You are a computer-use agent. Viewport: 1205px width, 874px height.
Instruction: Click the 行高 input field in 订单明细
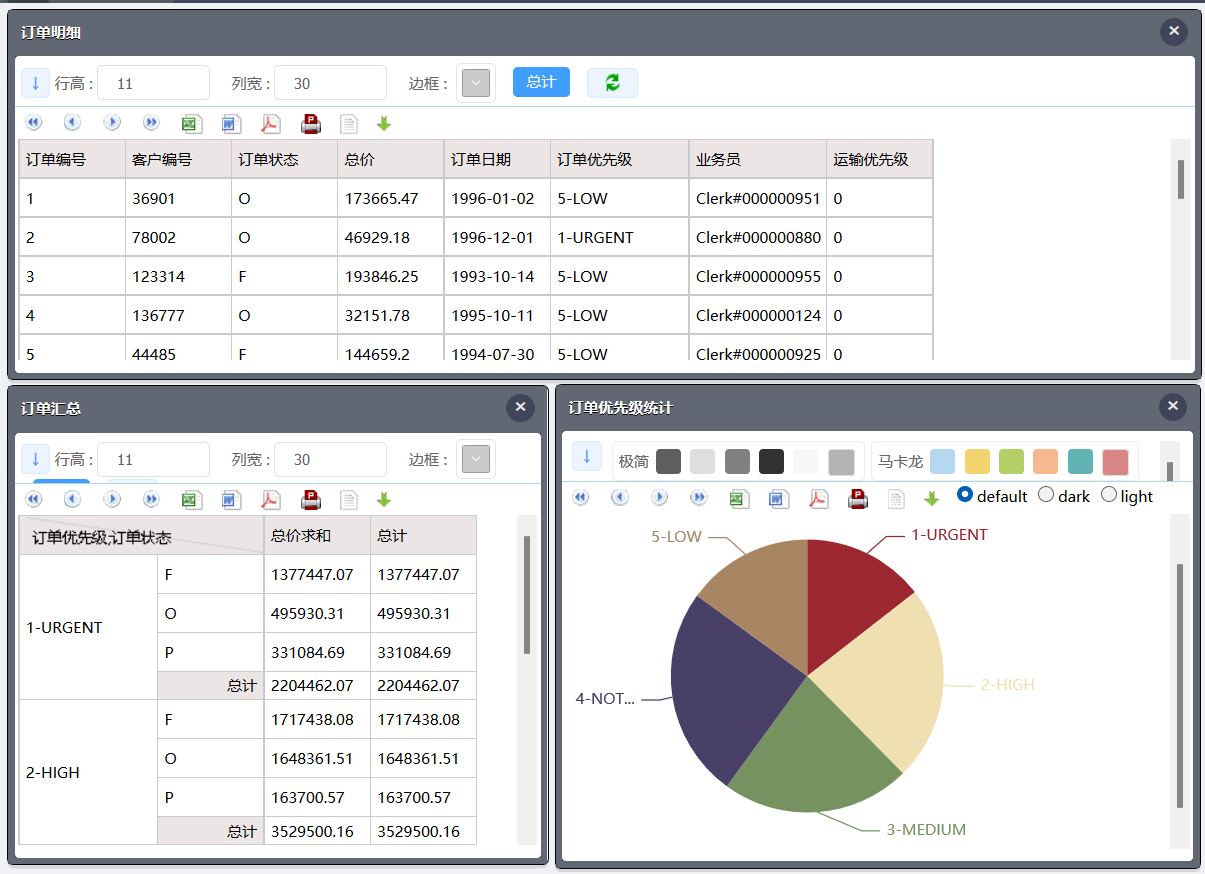pos(153,84)
